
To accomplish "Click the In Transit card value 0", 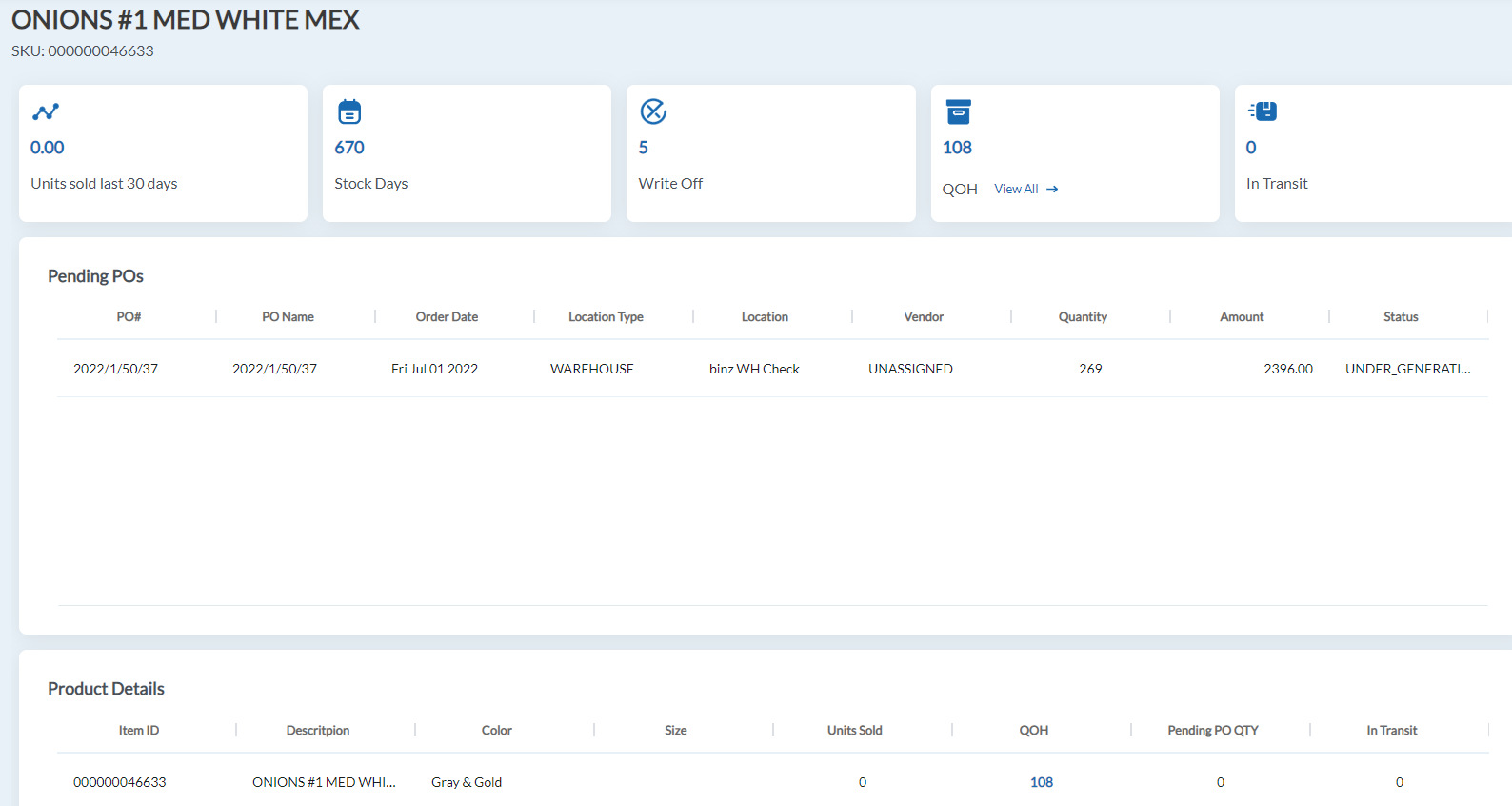I will tap(1251, 148).
